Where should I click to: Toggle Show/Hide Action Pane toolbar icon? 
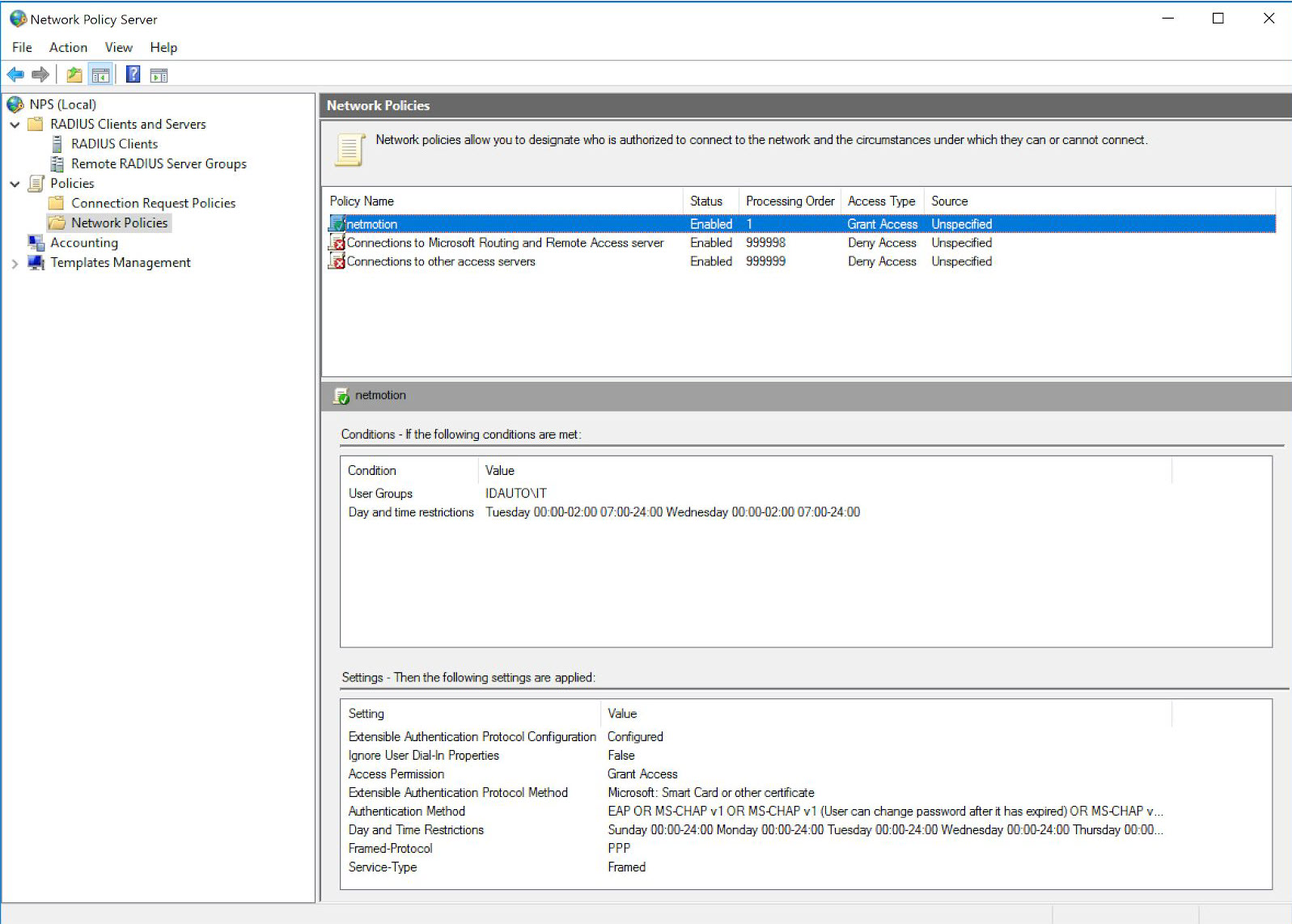[159, 75]
